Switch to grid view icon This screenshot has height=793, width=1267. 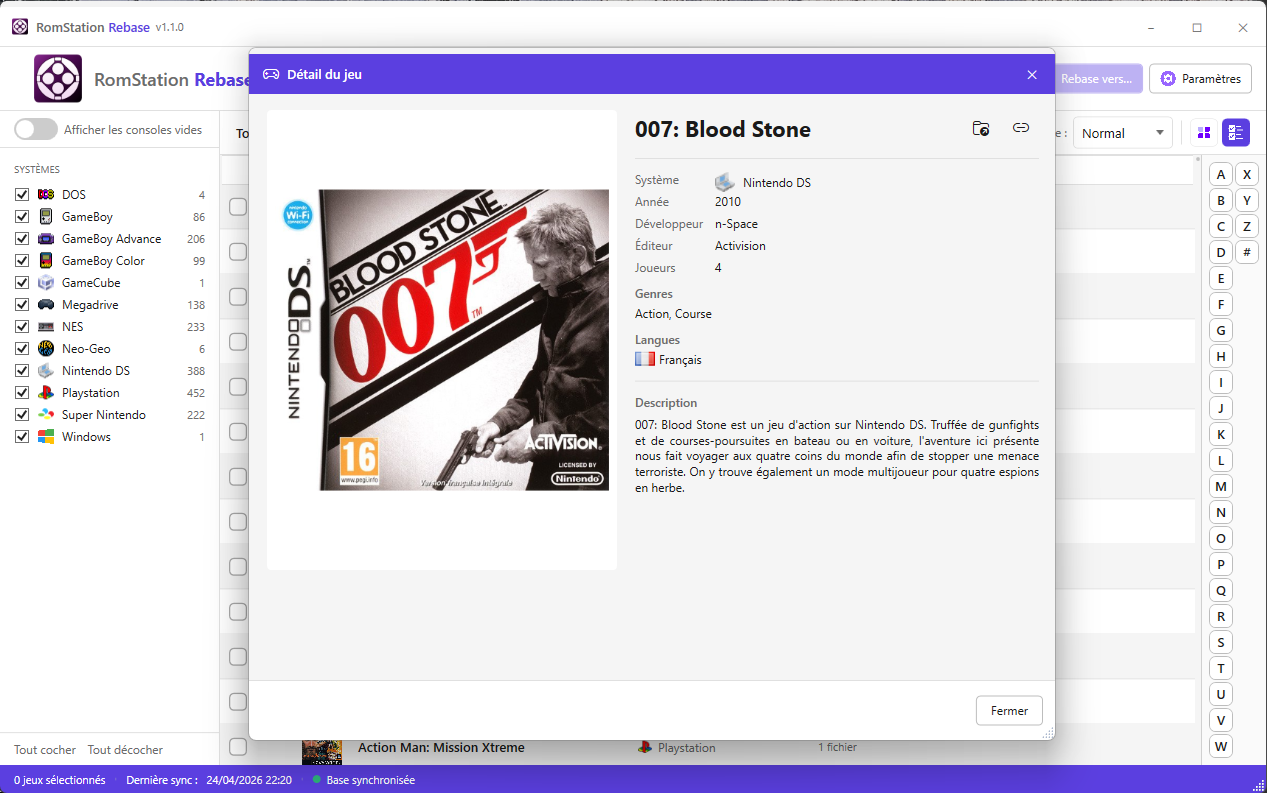click(x=1203, y=133)
